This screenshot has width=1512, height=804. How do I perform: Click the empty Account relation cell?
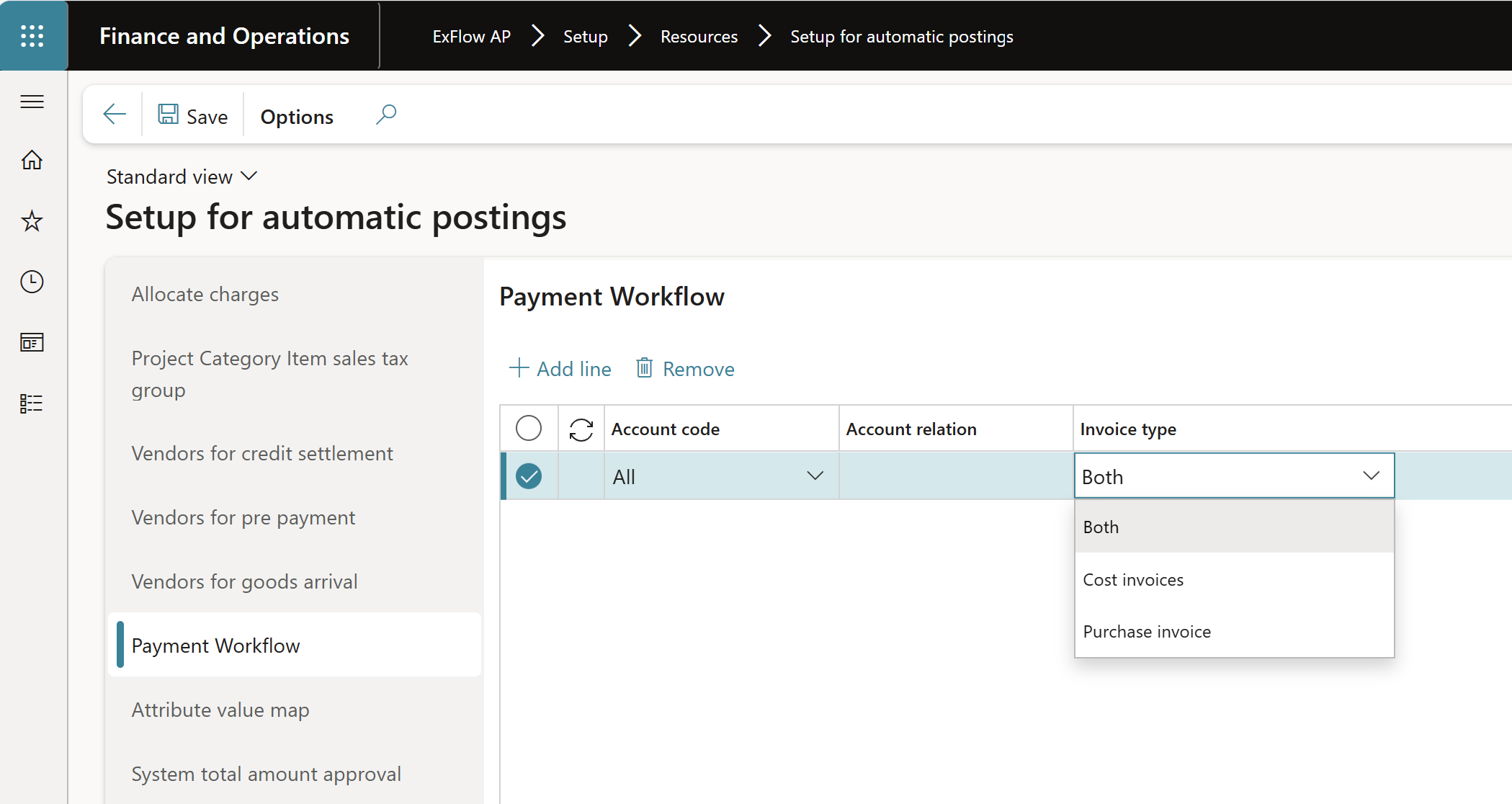click(x=956, y=476)
